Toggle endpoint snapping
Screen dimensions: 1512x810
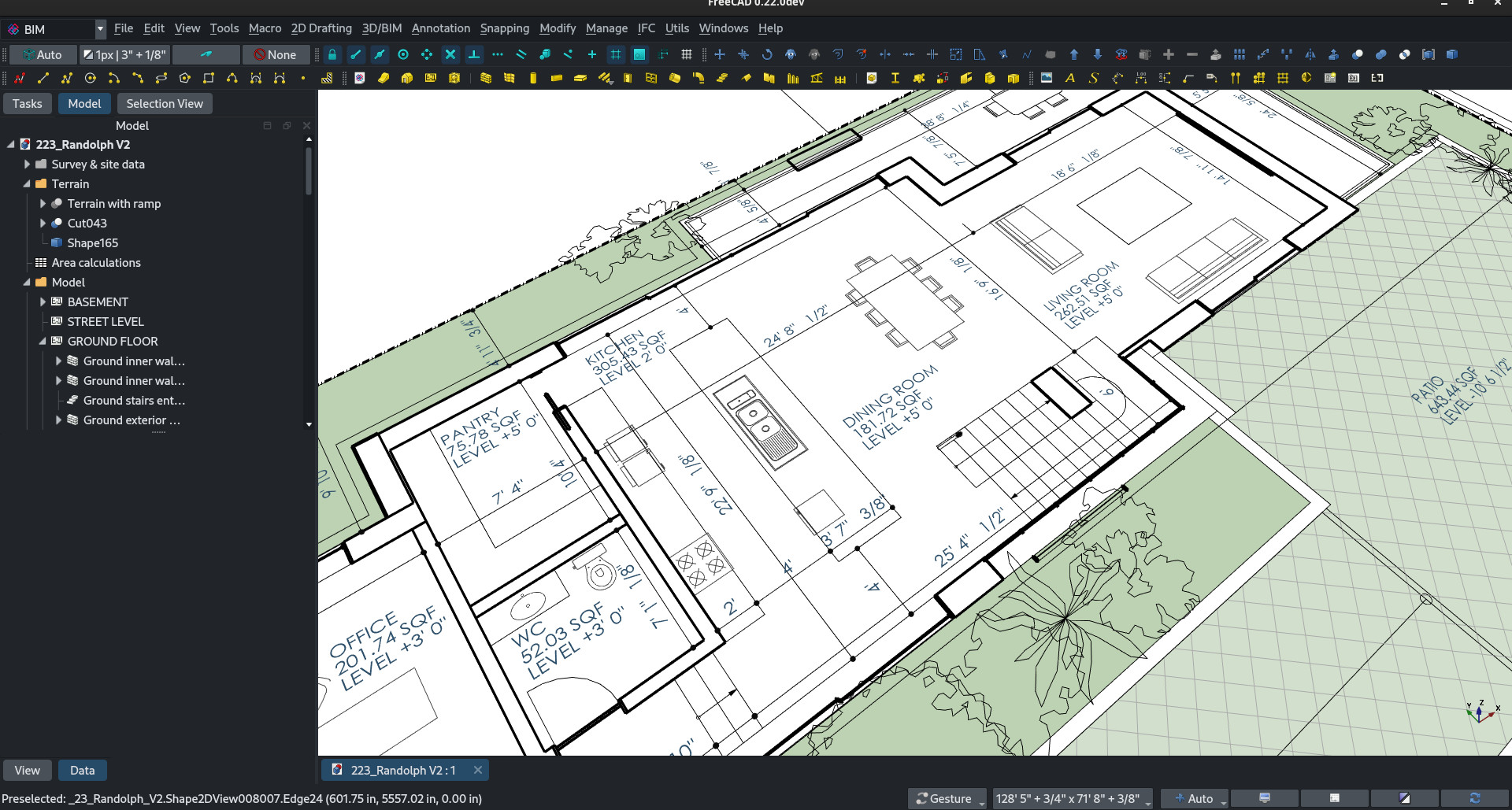356,54
